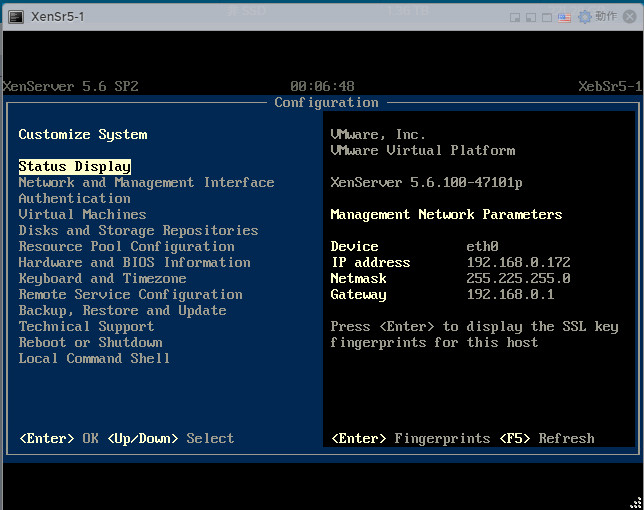Open the gear 動作 actions menu
The width and height of the screenshot is (644, 510).
[x=597, y=16]
